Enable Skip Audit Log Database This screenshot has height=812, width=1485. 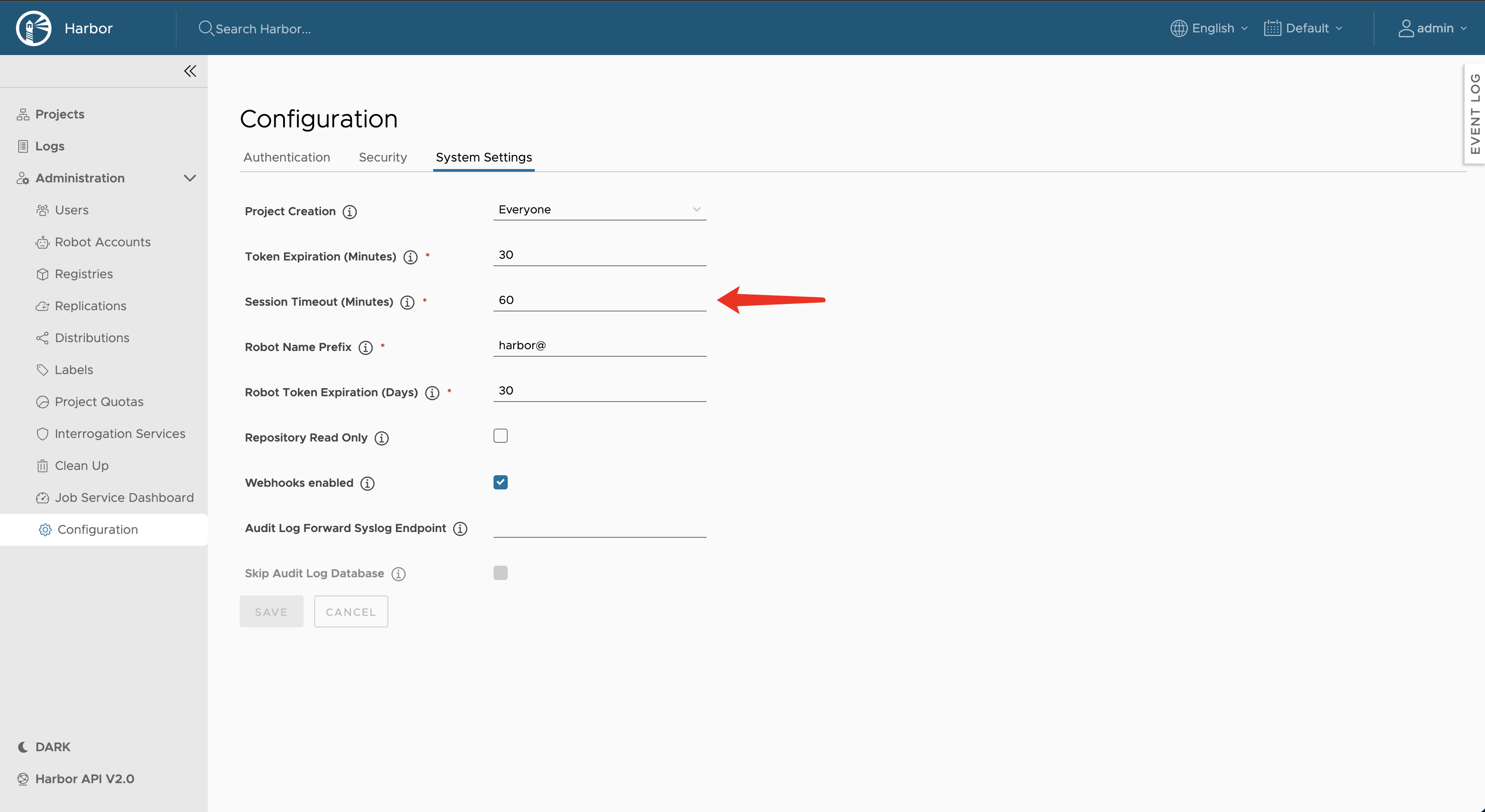[500, 572]
